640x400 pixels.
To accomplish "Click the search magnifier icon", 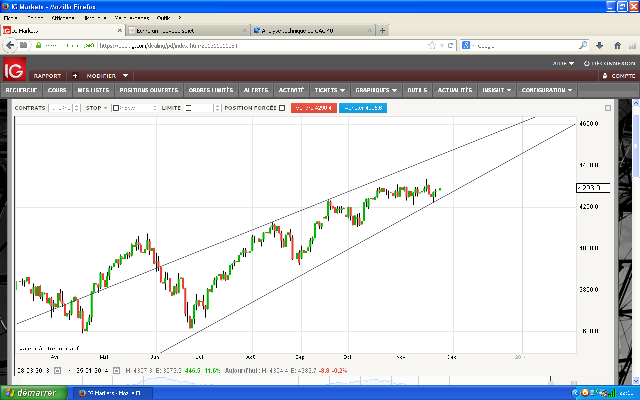I will pos(583,45).
